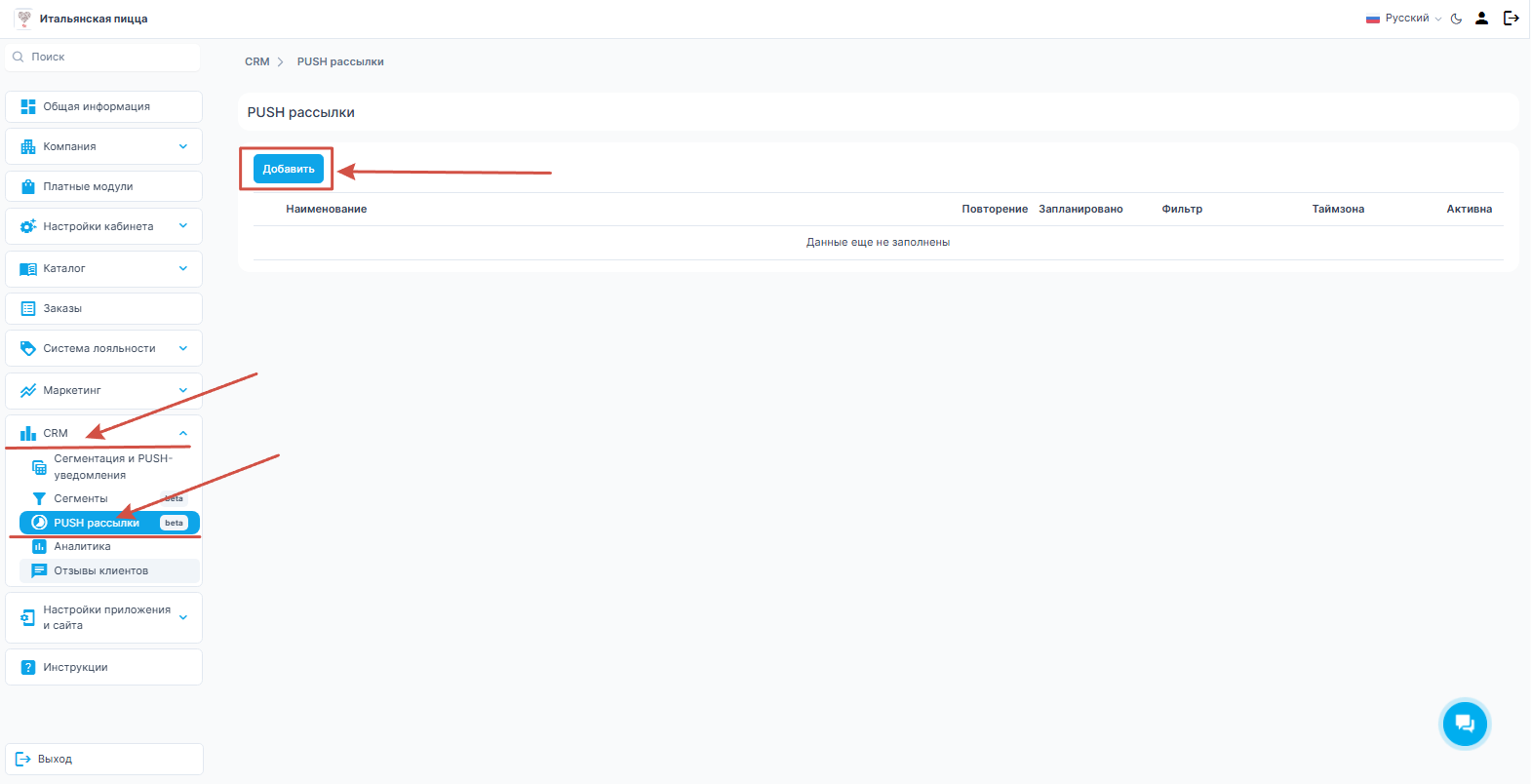The width and height of the screenshot is (1531, 784).
Task: Expand the Компания menu section
Action: click(183, 146)
